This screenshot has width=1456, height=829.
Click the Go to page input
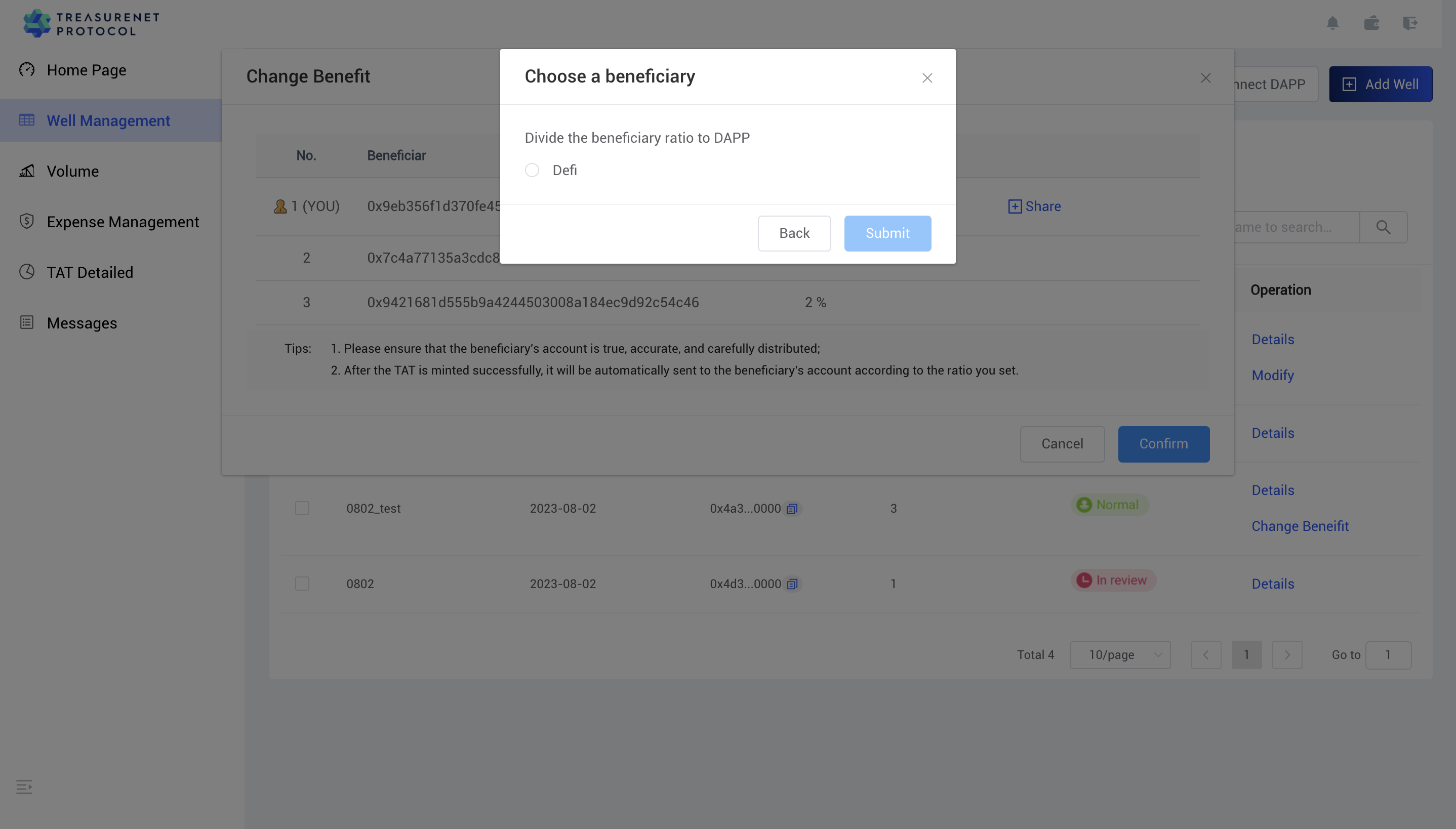(1388, 655)
